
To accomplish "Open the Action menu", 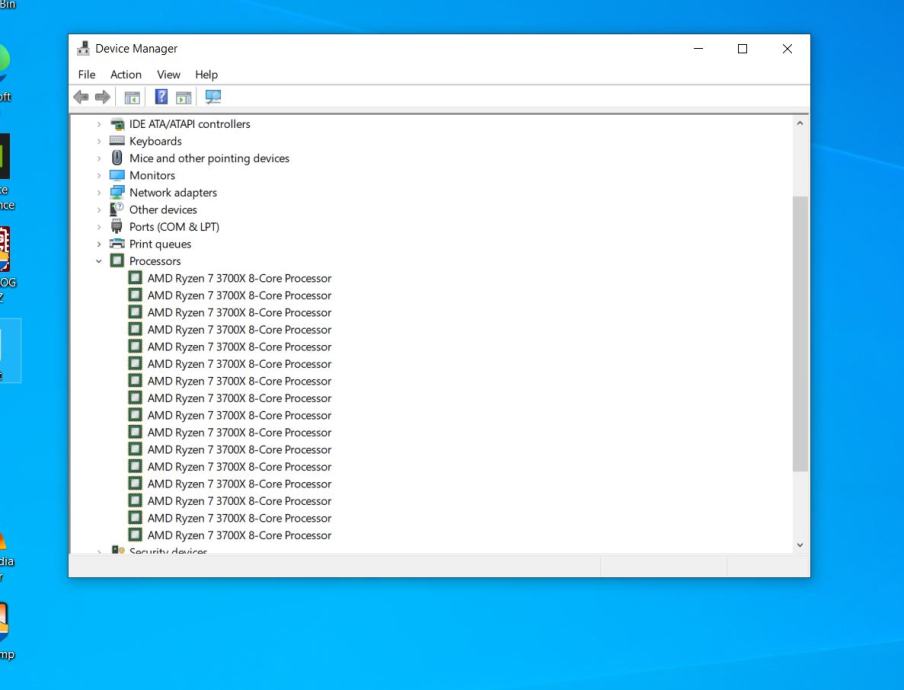I will coord(126,74).
